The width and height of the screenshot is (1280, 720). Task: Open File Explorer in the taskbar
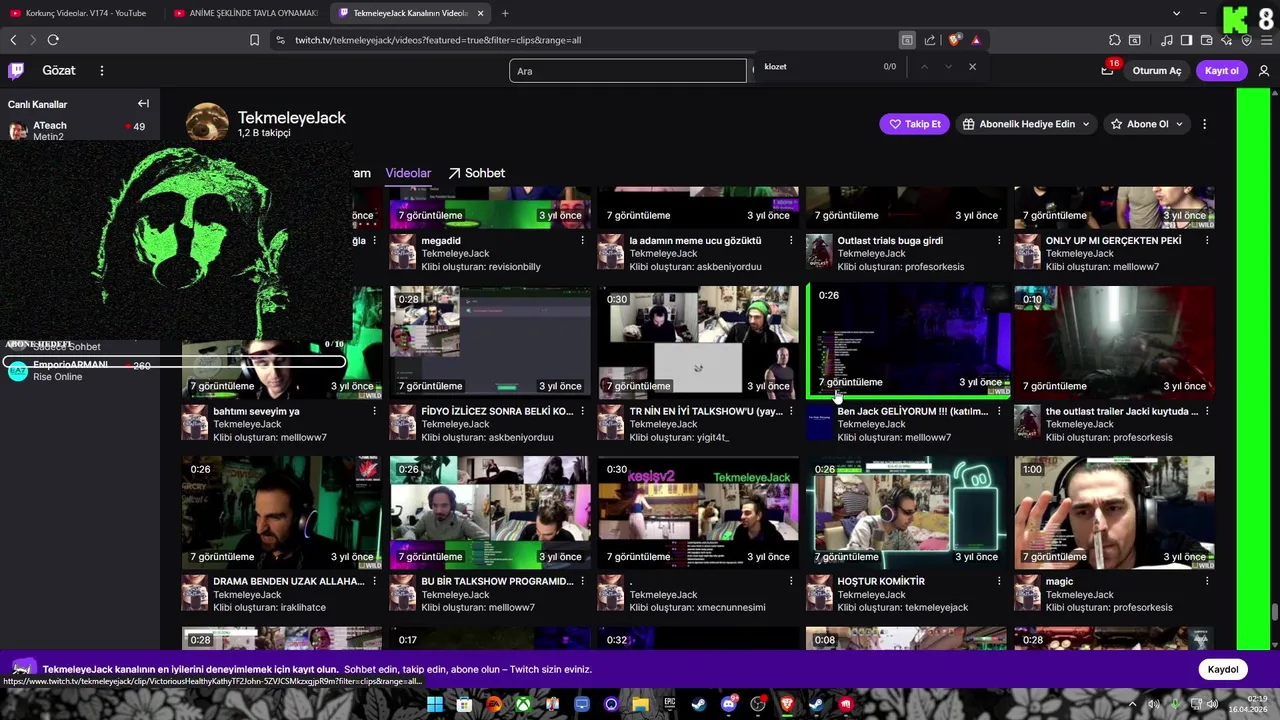pos(640,704)
